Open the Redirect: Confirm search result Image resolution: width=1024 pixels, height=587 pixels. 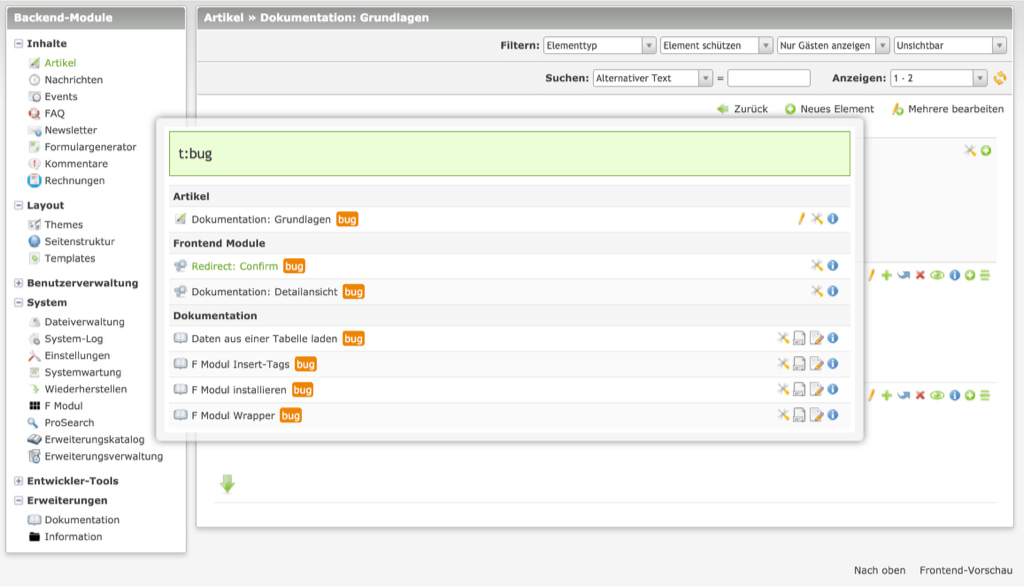pyautogui.click(x=234, y=266)
